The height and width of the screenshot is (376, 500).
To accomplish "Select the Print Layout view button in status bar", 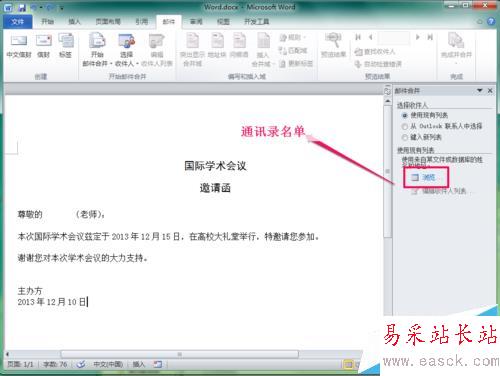I will pos(348,364).
